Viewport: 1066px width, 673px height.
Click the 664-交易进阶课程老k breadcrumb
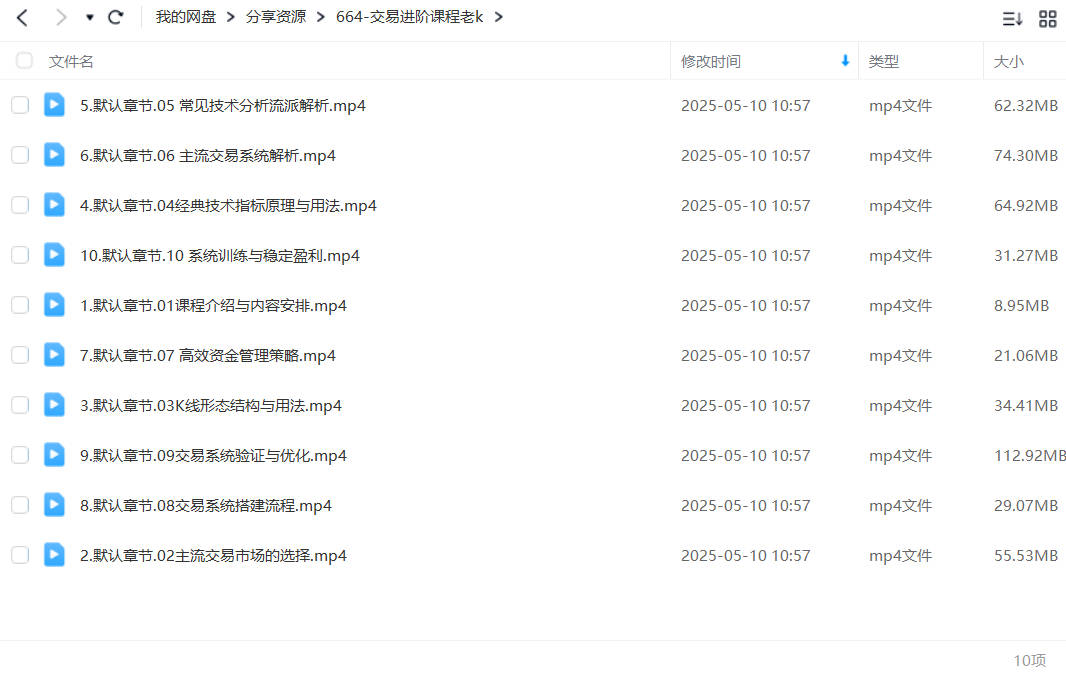click(x=409, y=17)
